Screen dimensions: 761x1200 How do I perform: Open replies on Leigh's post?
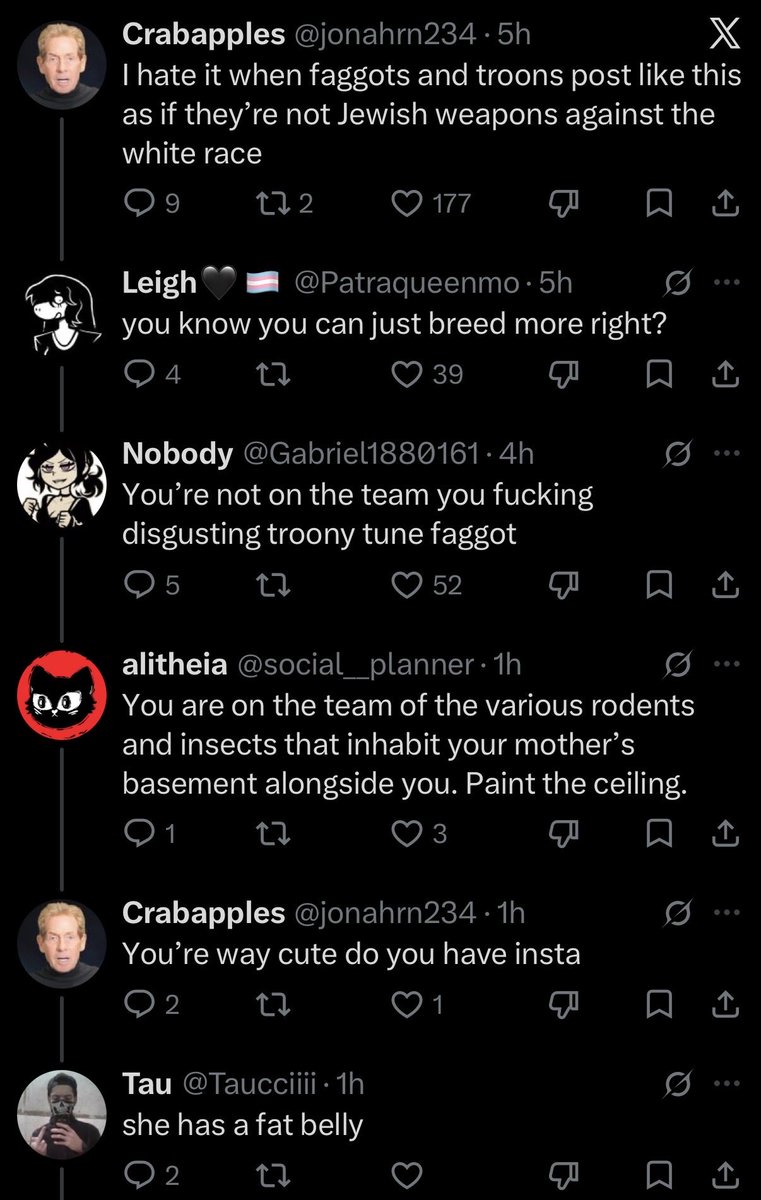137,374
